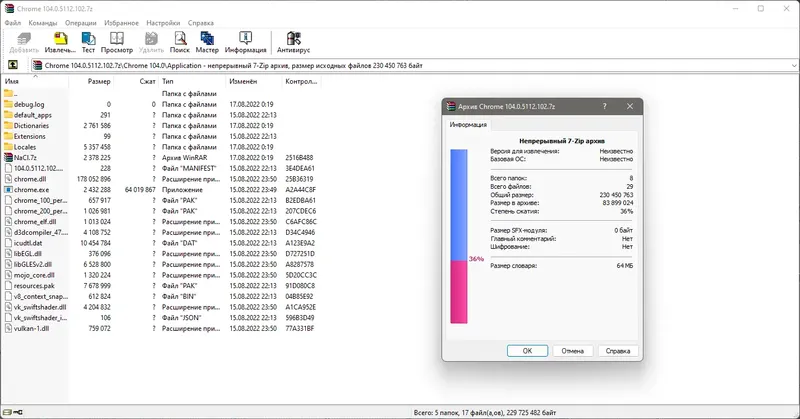The image size is (800, 419).
Task: Click the help '?' button in dialog
Action: coord(605,106)
